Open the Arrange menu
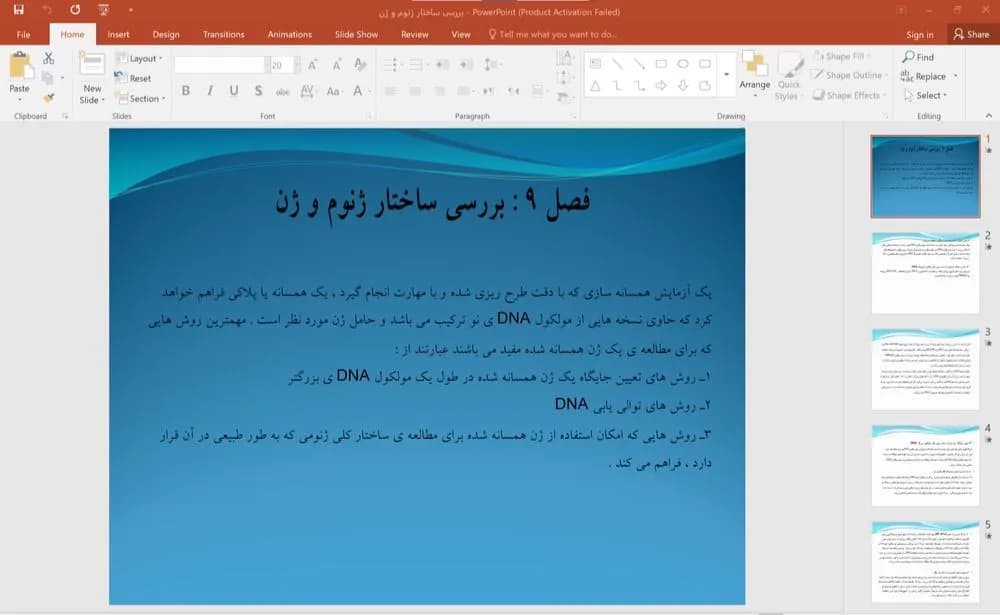Screen dimensions: 1000x615 754,75
